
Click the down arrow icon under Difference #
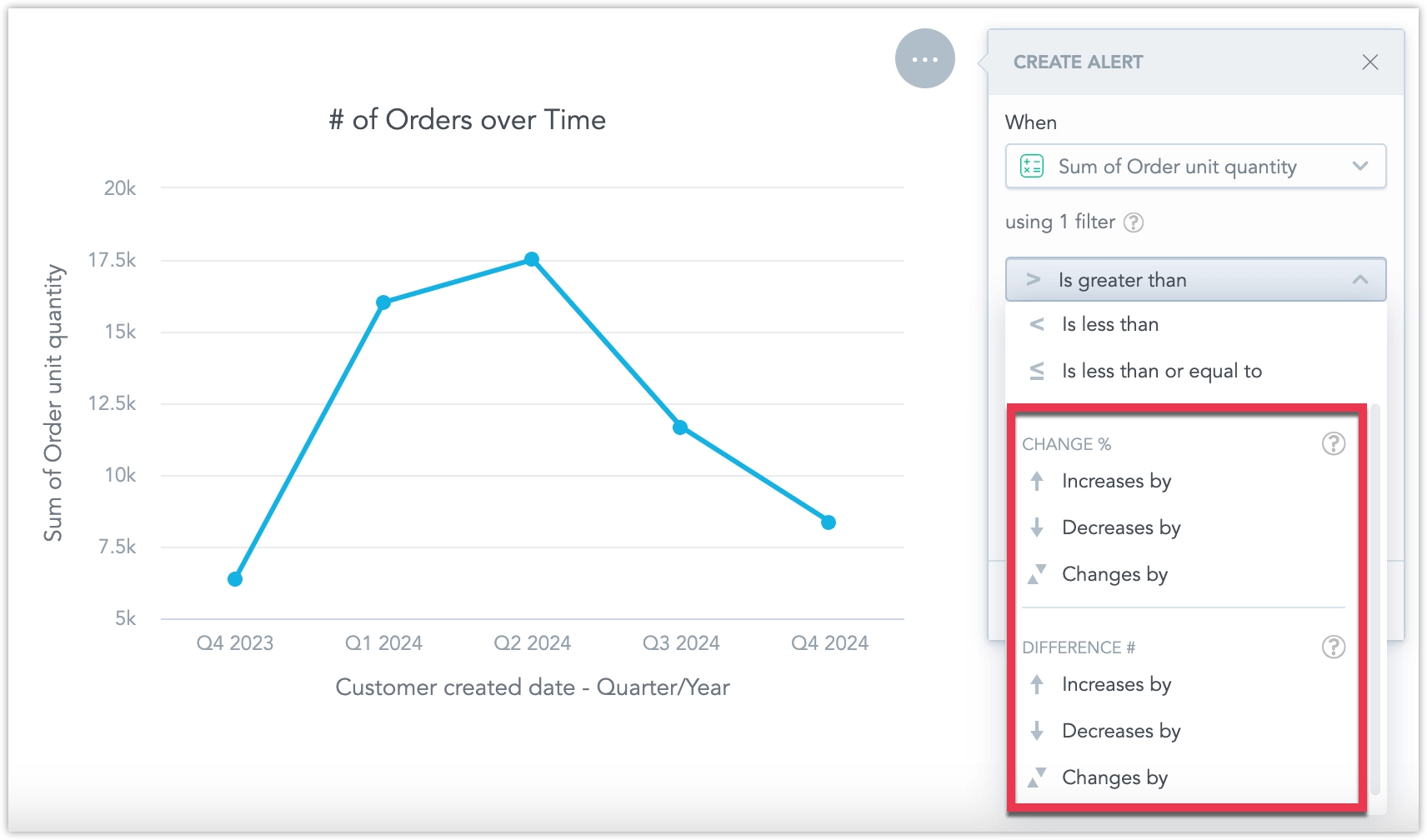click(1036, 731)
